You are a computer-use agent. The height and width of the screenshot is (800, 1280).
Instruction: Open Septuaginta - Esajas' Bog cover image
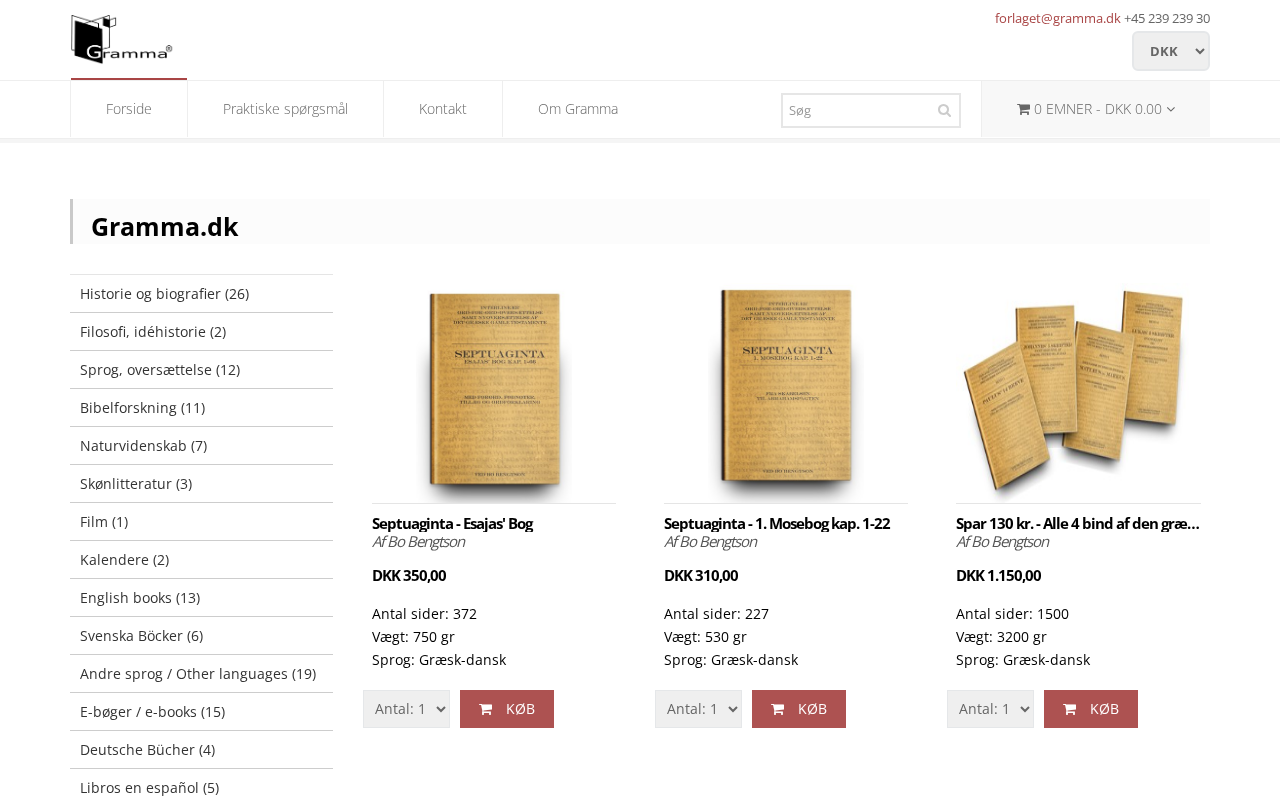point(494,390)
